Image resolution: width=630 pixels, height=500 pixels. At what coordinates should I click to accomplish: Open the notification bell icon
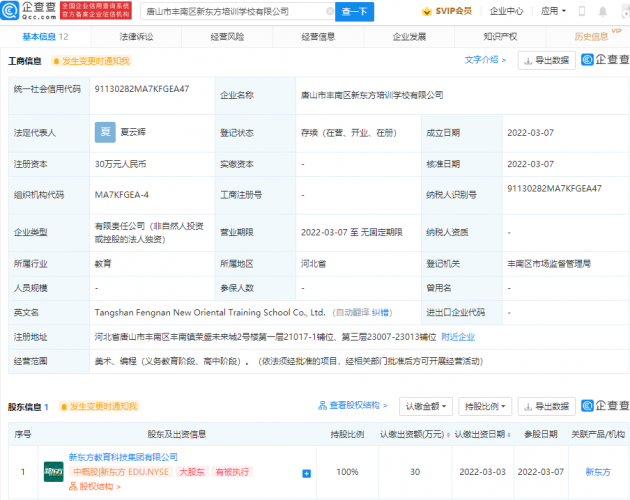click(x=603, y=11)
